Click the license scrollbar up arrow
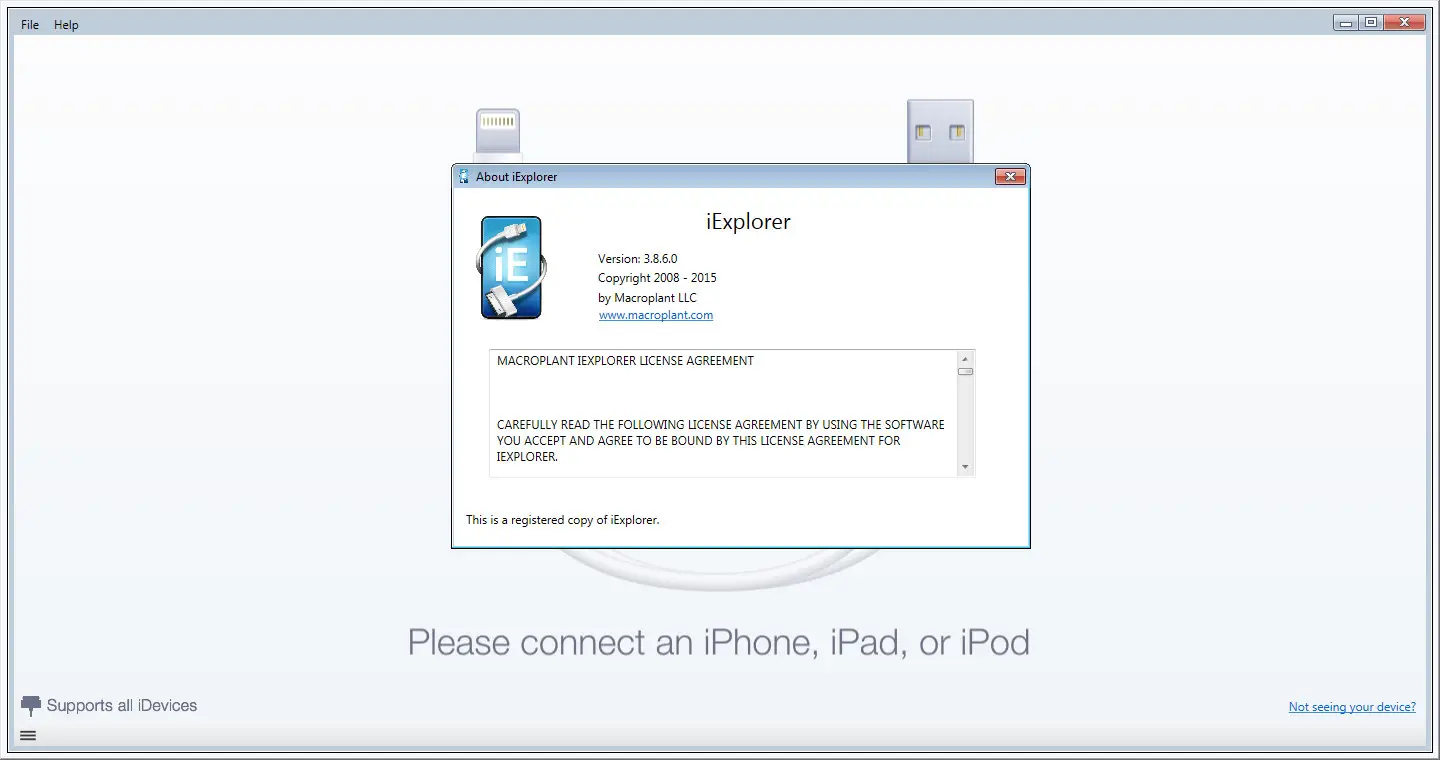This screenshot has width=1440, height=760. 965,357
